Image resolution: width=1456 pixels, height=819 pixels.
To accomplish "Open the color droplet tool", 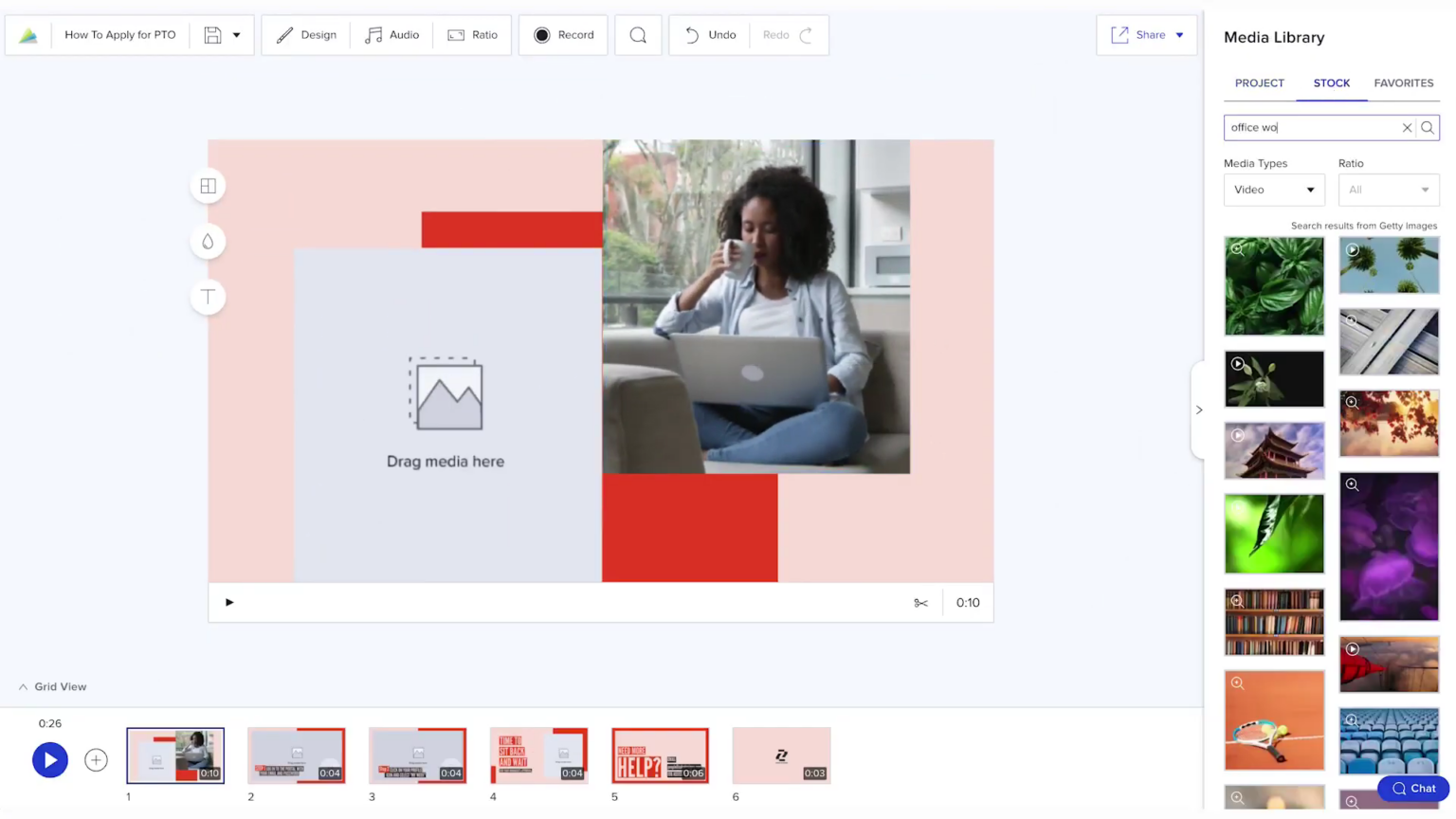I will coord(208,241).
